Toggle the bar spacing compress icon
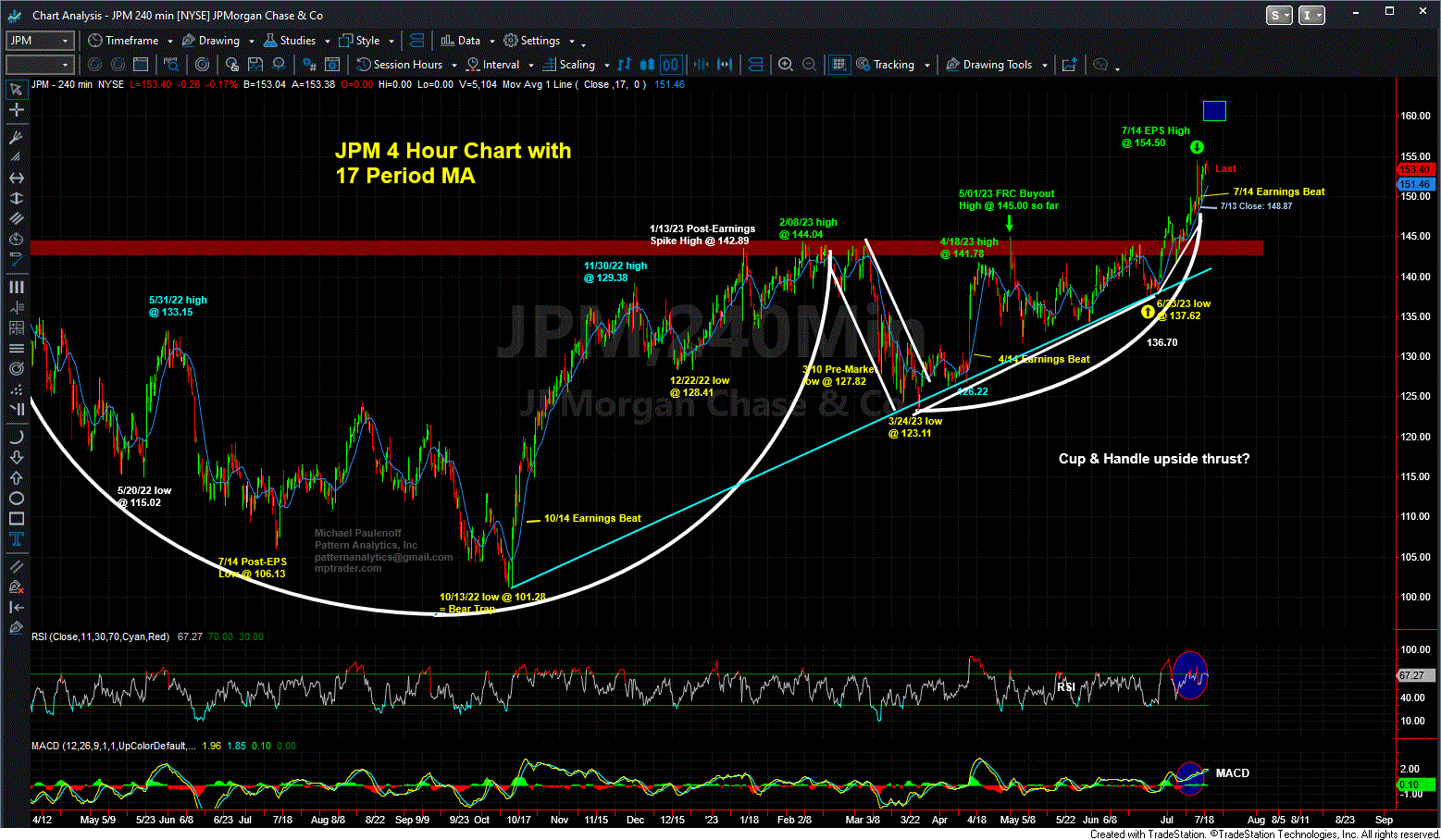Viewport: 1441px width, 840px height. pyautogui.click(x=701, y=65)
